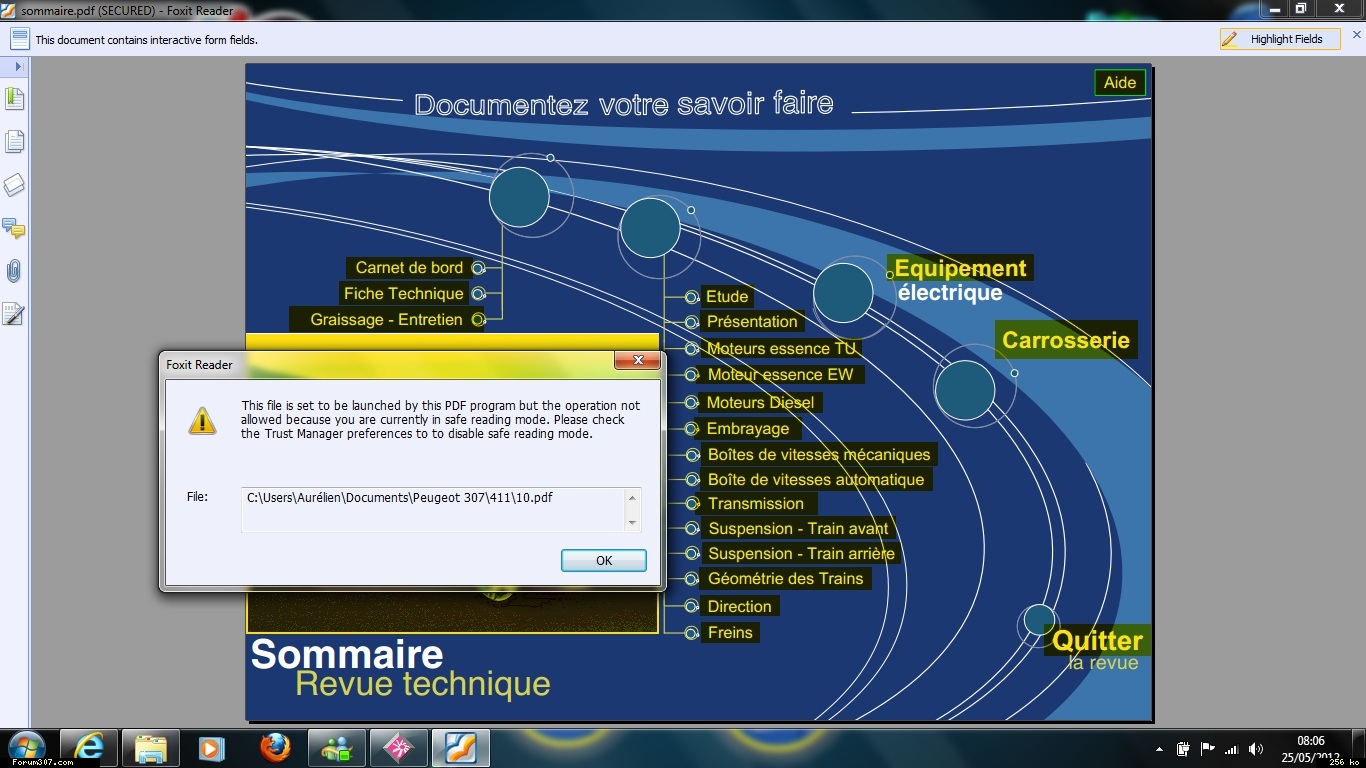The height and width of the screenshot is (768, 1366).
Task: Open the Direction chapter
Action: (740, 607)
